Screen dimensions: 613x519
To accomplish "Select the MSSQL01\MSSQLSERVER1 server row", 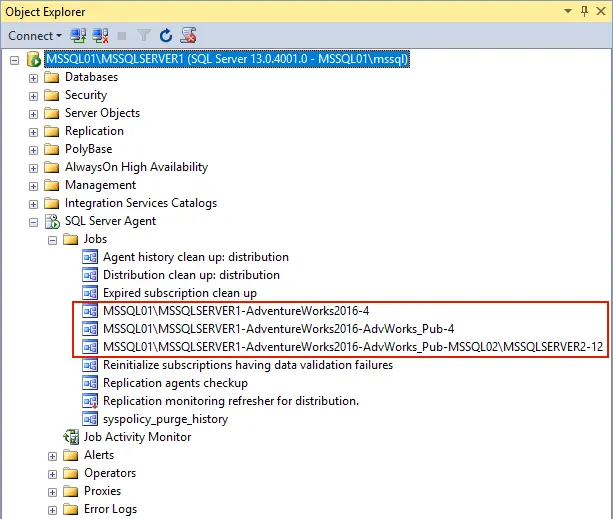I will pyautogui.click(x=227, y=59).
